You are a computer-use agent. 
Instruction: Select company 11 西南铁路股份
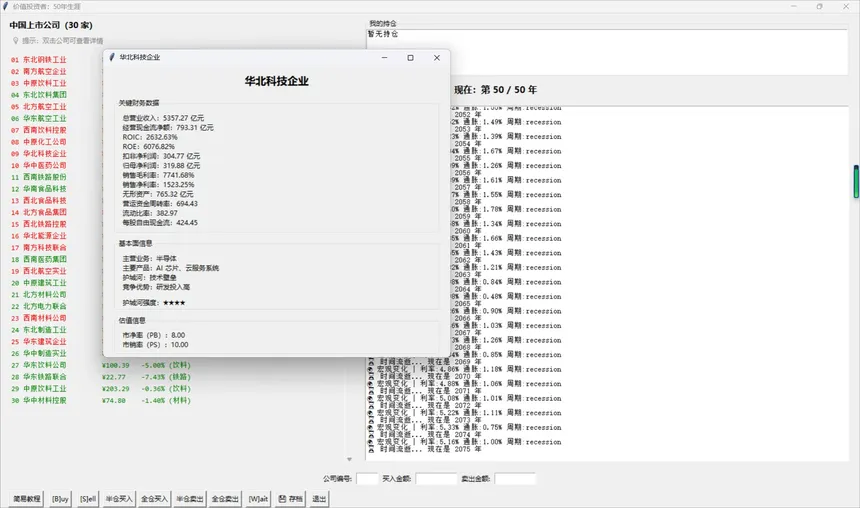point(39,177)
